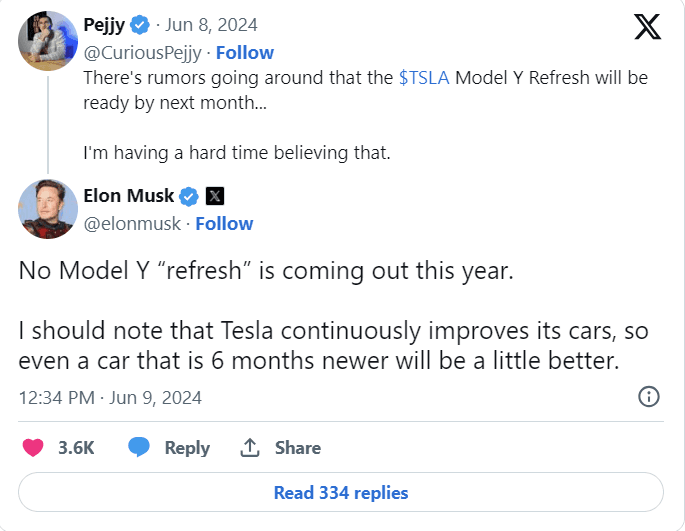This screenshot has height=531, width=685.
Task: Open the $TSLA cashtag link
Action: [424, 77]
